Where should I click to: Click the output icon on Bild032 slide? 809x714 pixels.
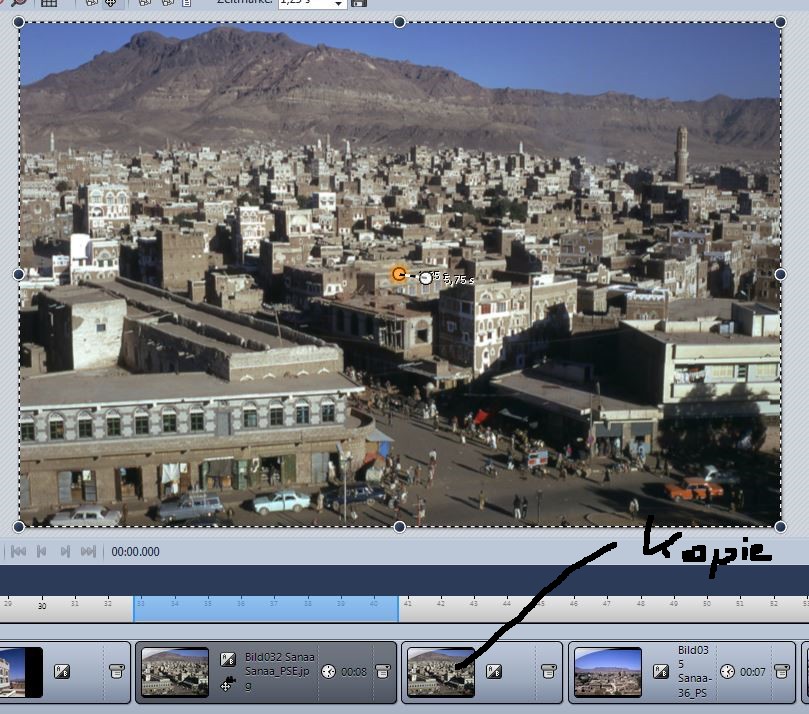pos(381,672)
